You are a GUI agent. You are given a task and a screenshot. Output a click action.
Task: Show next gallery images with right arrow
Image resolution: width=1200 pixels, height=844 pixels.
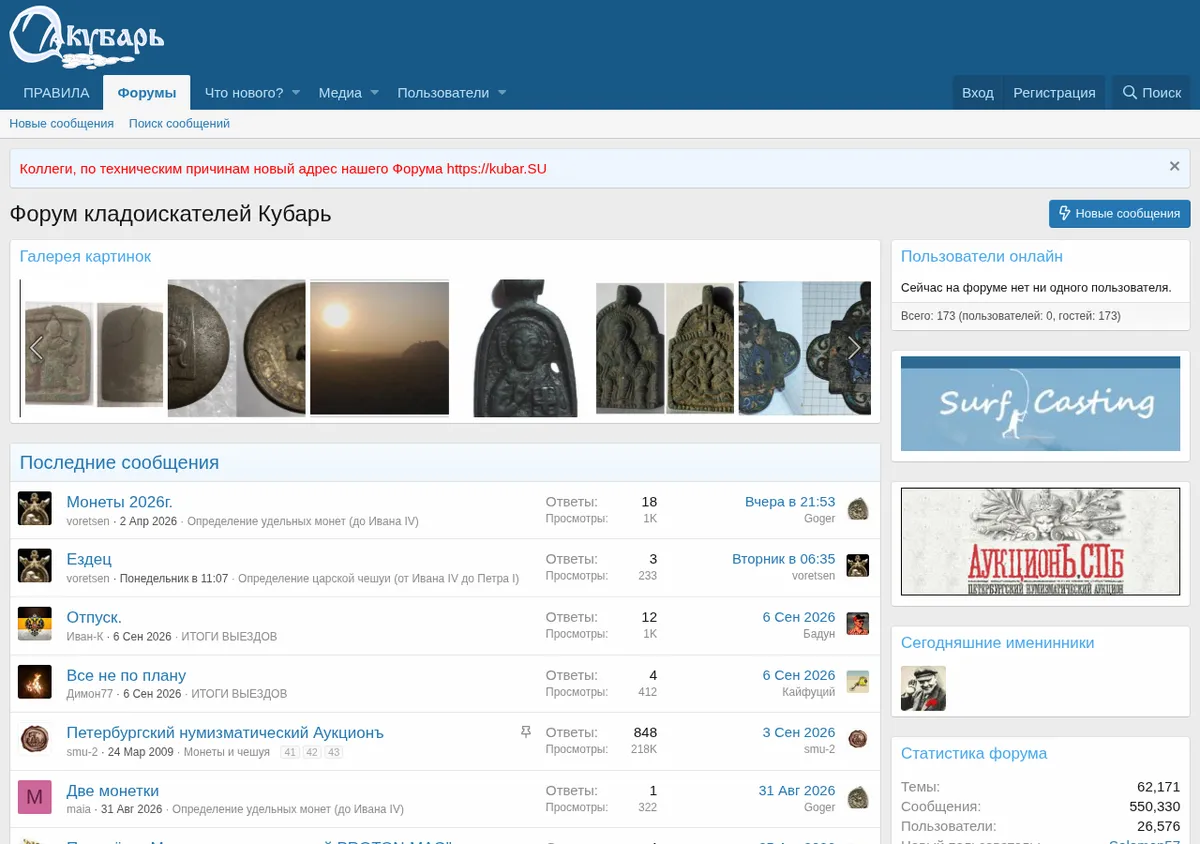(x=854, y=348)
